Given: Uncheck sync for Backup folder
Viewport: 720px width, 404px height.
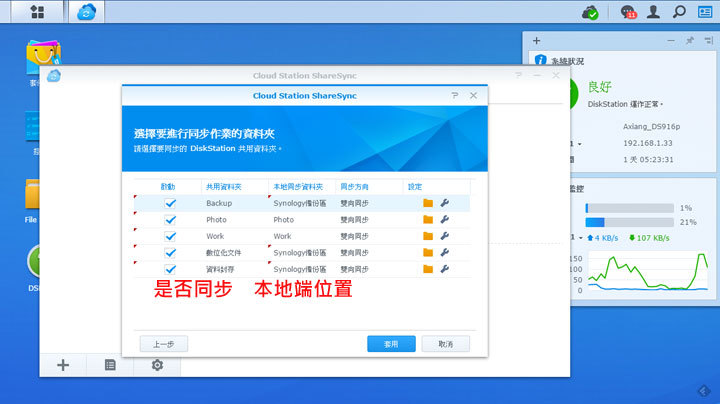Looking at the screenshot, I should [170, 203].
